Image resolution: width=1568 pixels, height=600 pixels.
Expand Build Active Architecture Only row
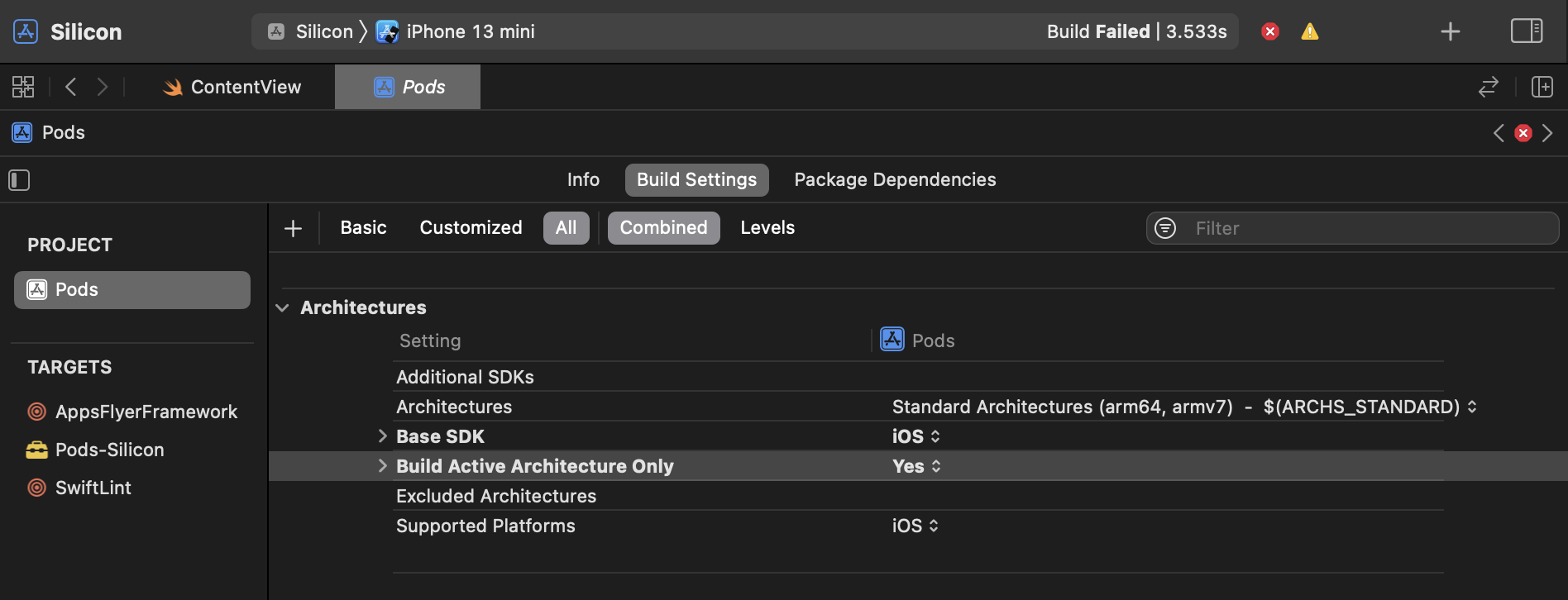click(x=382, y=466)
